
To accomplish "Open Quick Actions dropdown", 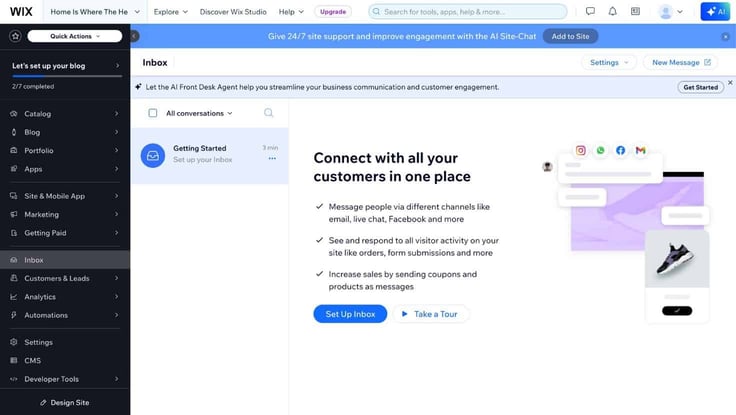I will click(75, 36).
